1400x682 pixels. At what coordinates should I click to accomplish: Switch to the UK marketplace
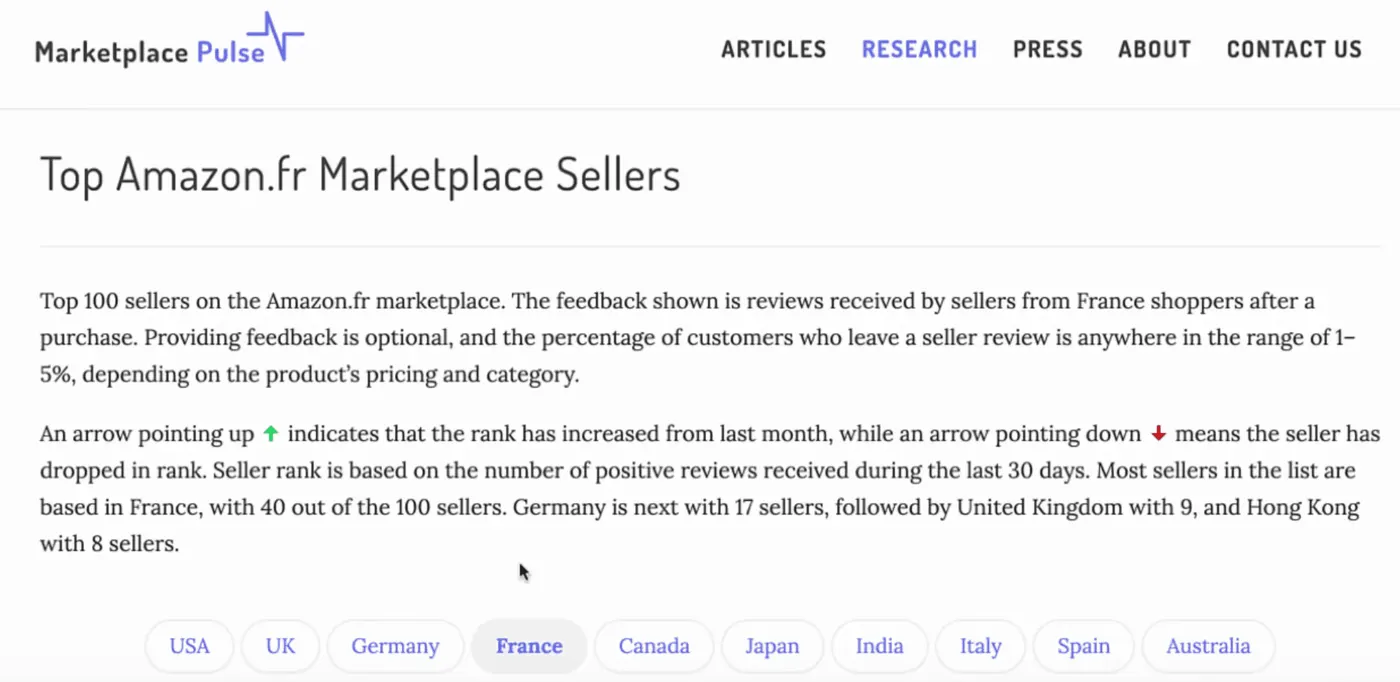click(281, 646)
